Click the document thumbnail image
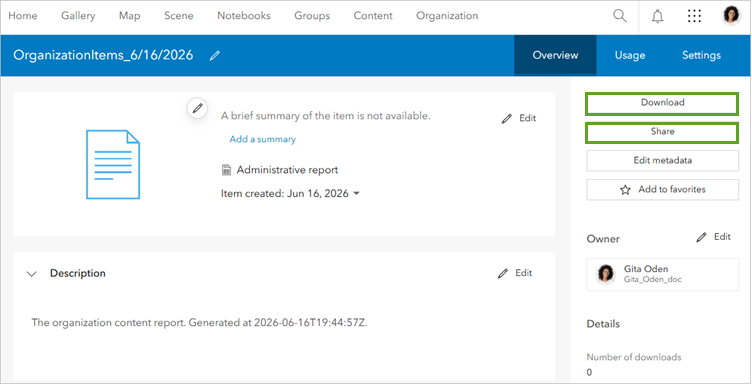752x384 pixels. pos(113,164)
